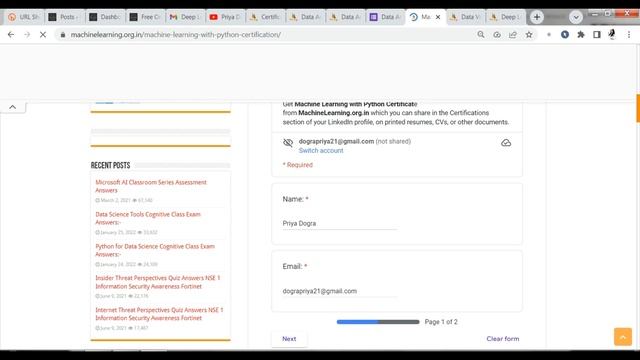
Task: Expand the tab search dropdown
Action: point(576,17)
